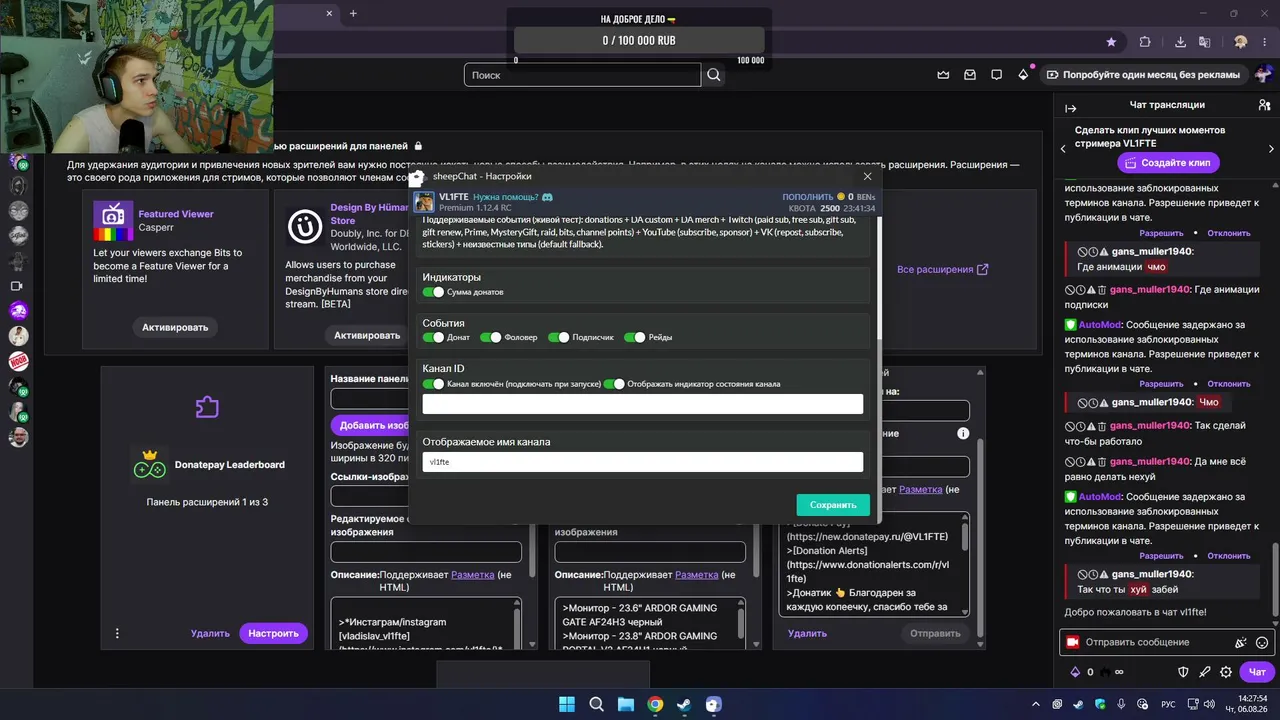The height and width of the screenshot is (720, 1280).
Task: Click the Добавить изображение button
Action: pos(369,425)
